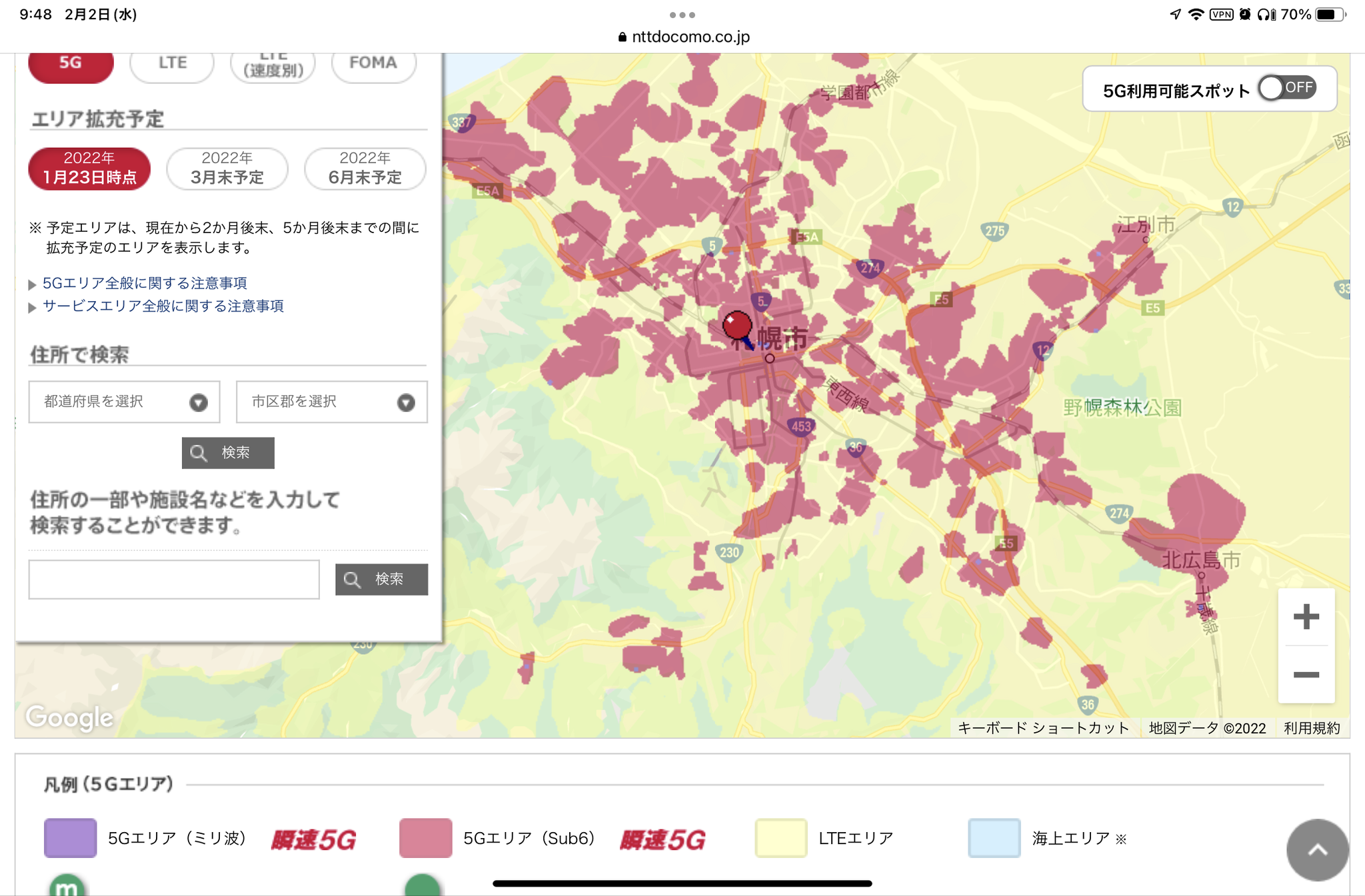
Task: Click the map zoom in plus icon
Action: [x=1306, y=616]
